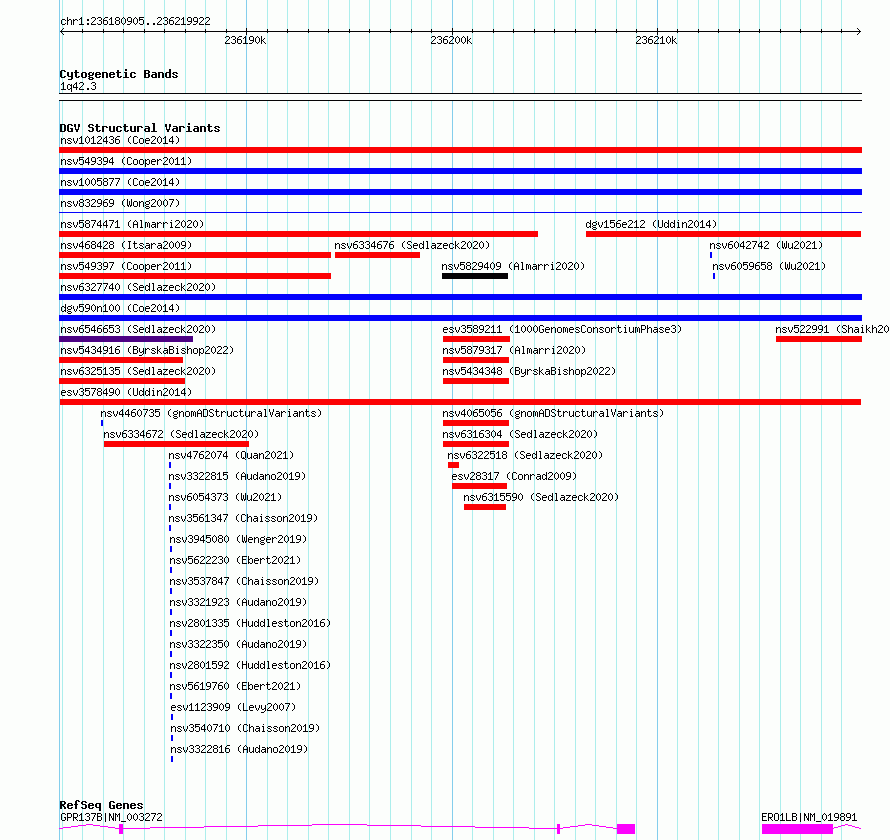Open nsv5434348 (ByrskaBishop2022) label
This screenshot has width=890, height=840.
coord(529,371)
